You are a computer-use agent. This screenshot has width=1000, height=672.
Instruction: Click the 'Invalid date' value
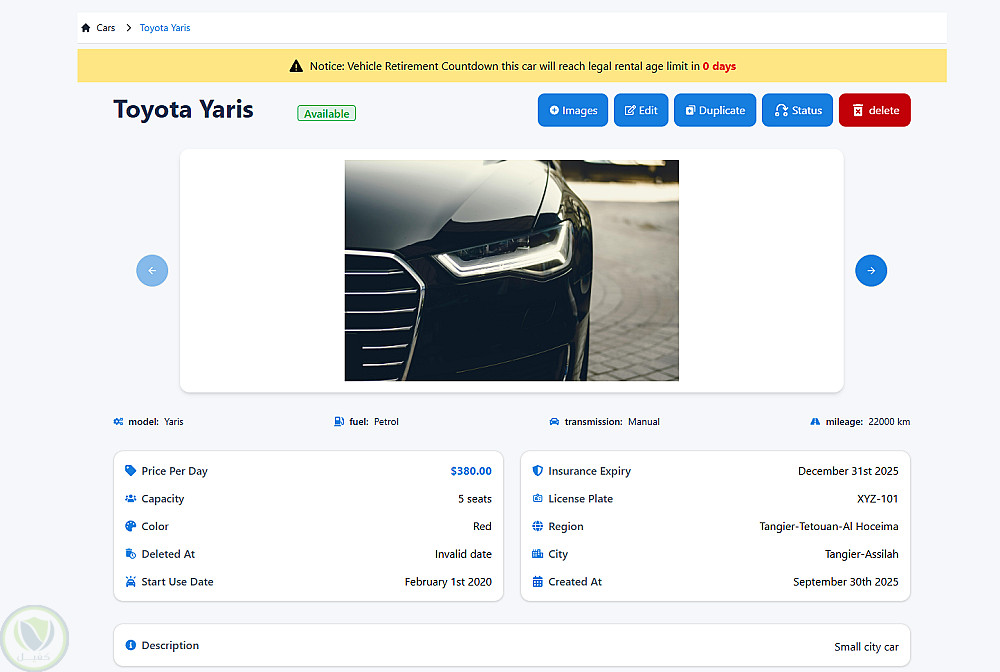[x=464, y=554]
